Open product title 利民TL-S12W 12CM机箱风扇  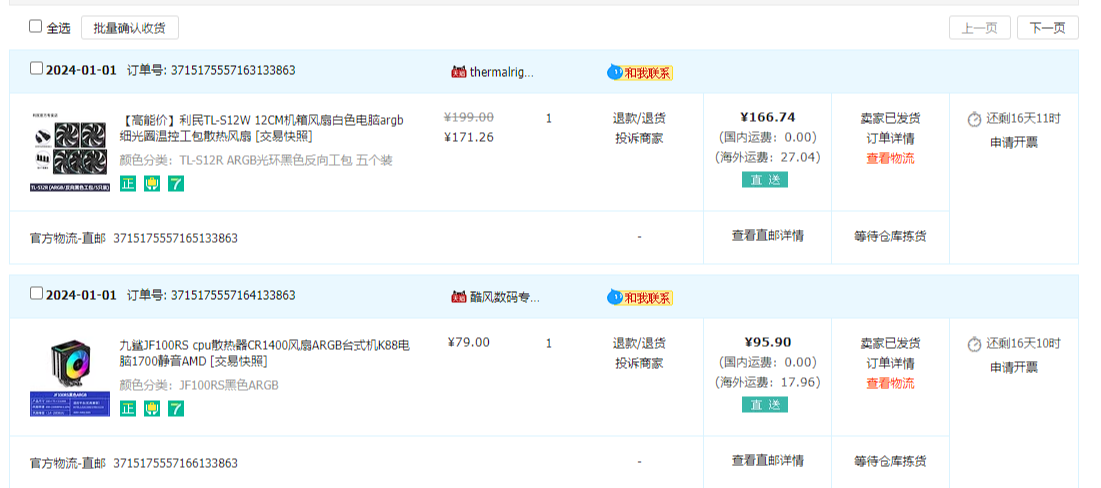point(261,127)
